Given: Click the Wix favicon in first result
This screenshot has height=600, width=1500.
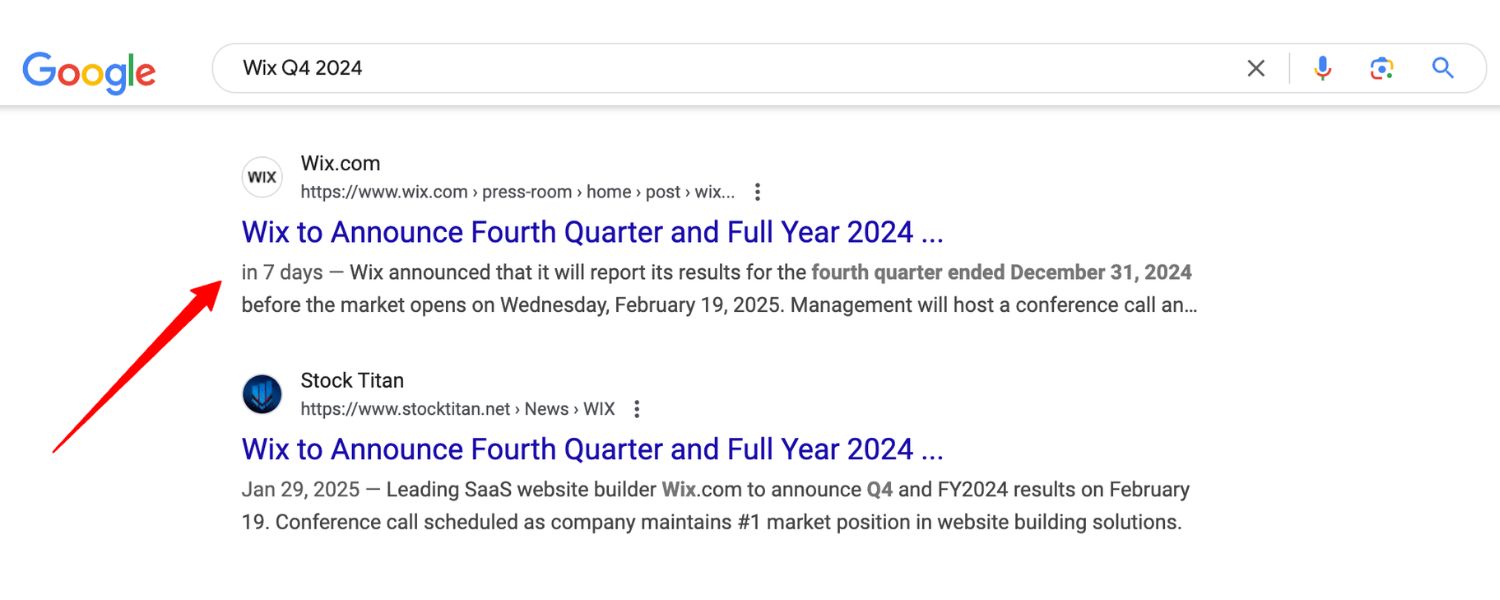Looking at the screenshot, I should coord(262,177).
